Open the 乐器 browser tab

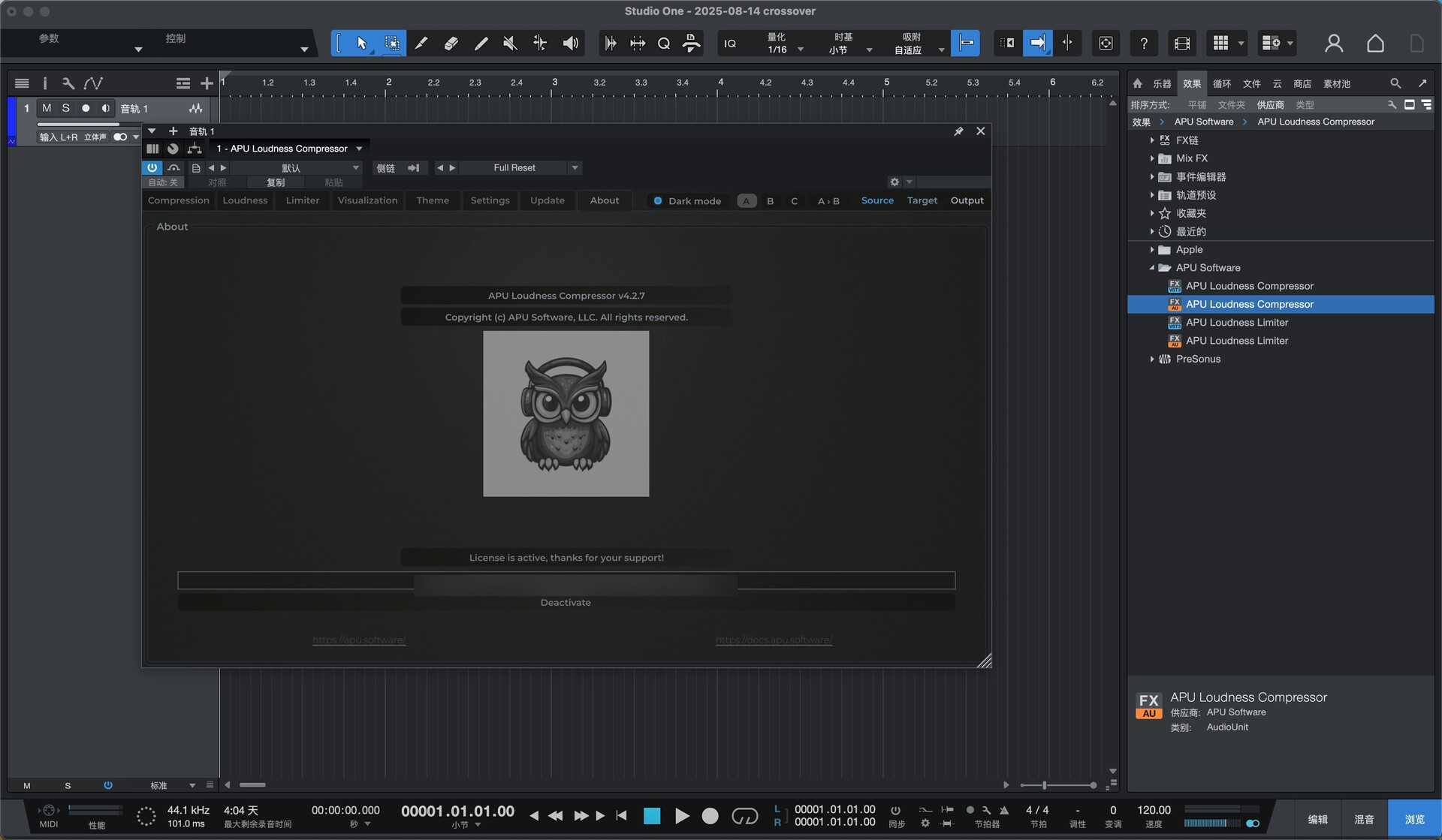(x=1162, y=83)
